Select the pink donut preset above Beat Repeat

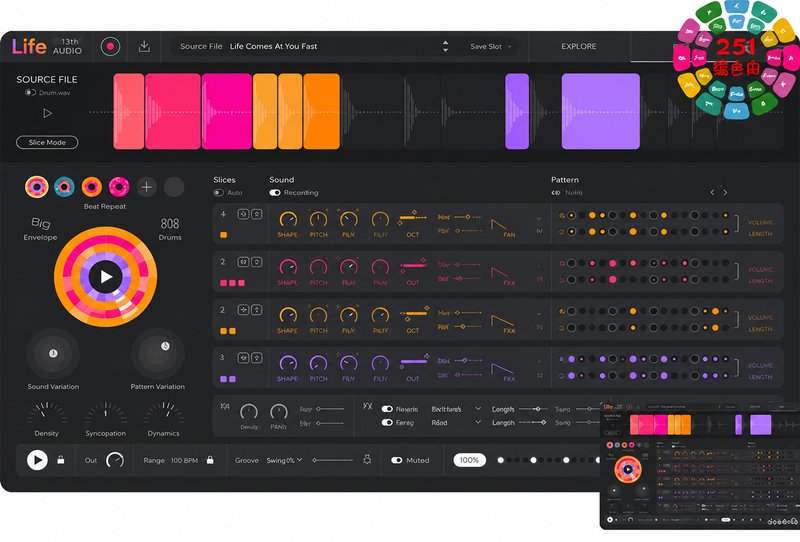119,187
